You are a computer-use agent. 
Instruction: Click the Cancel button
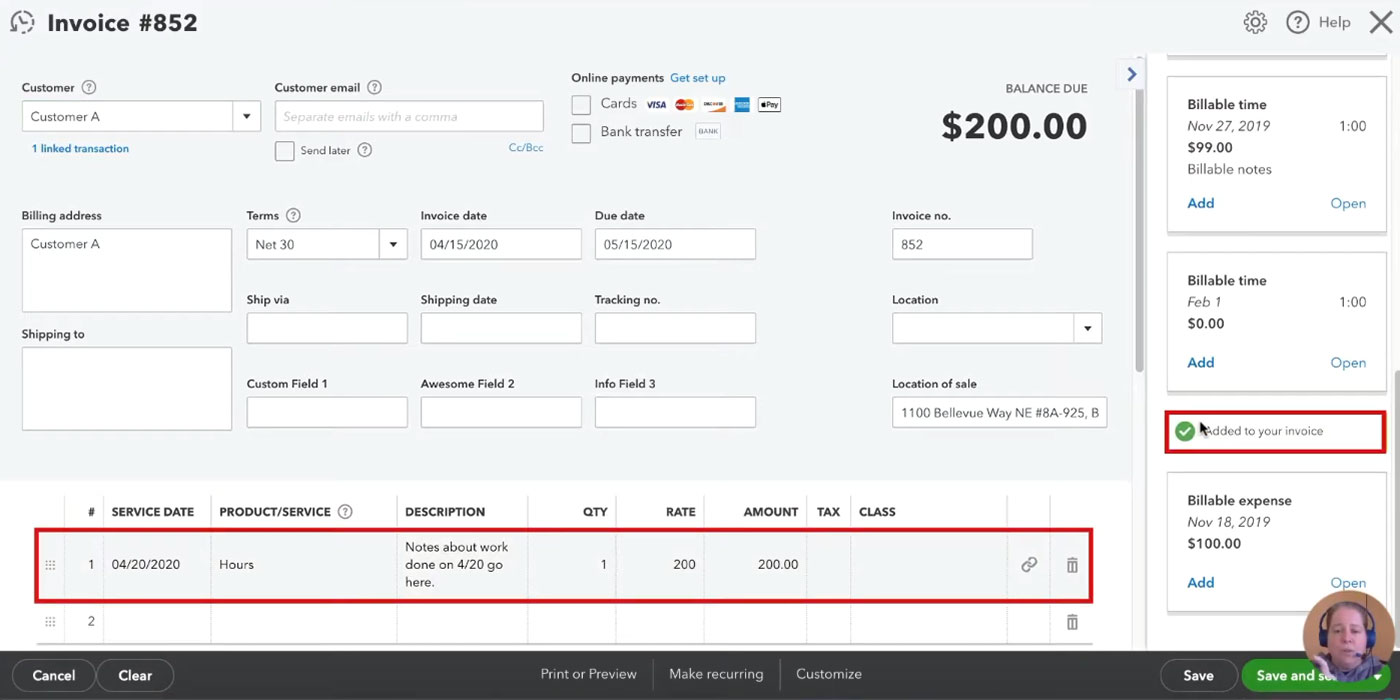(53, 675)
